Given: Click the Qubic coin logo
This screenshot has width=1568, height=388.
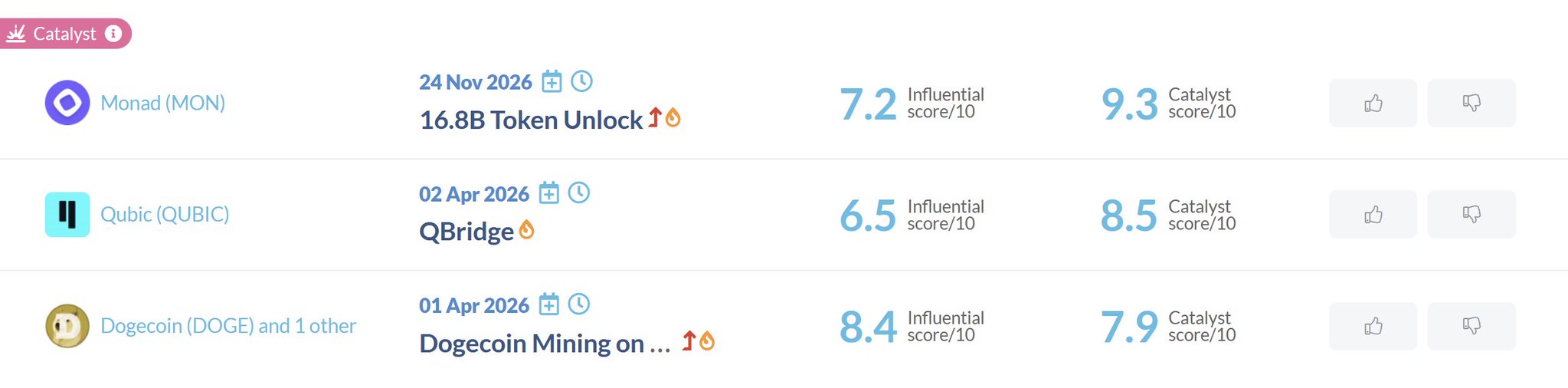Looking at the screenshot, I should pos(67,215).
